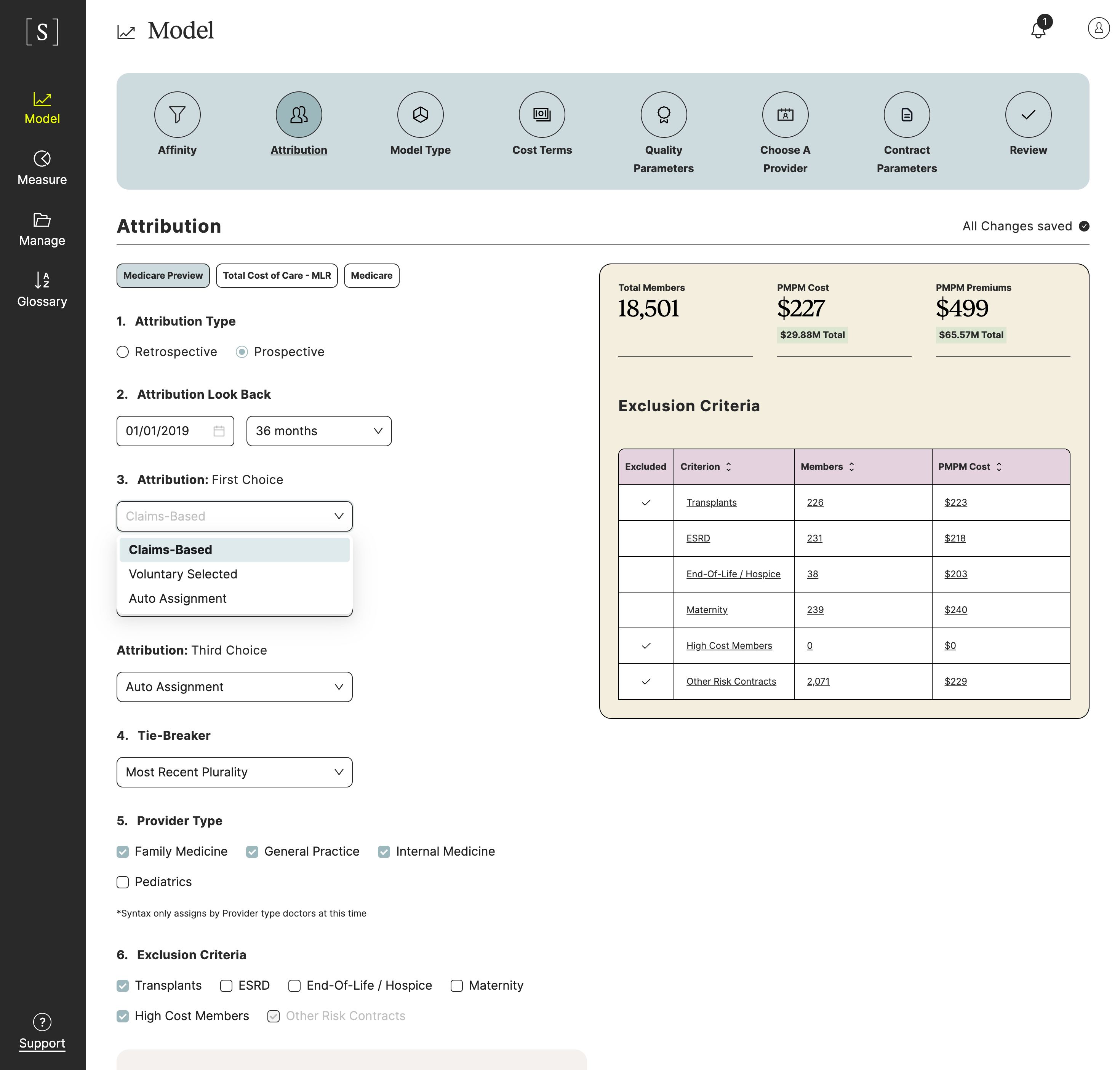Select Prospective attribution type
Image resolution: width=1120 pixels, height=1070 pixels.
pyautogui.click(x=242, y=352)
